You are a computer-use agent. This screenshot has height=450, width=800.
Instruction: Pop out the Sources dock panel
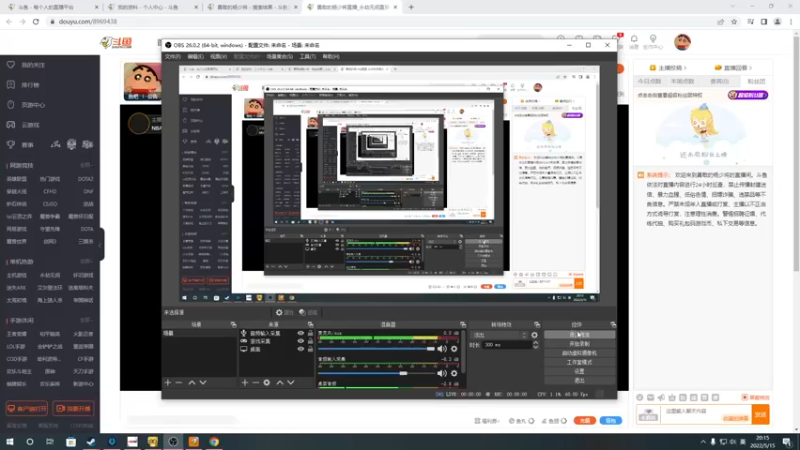310,324
